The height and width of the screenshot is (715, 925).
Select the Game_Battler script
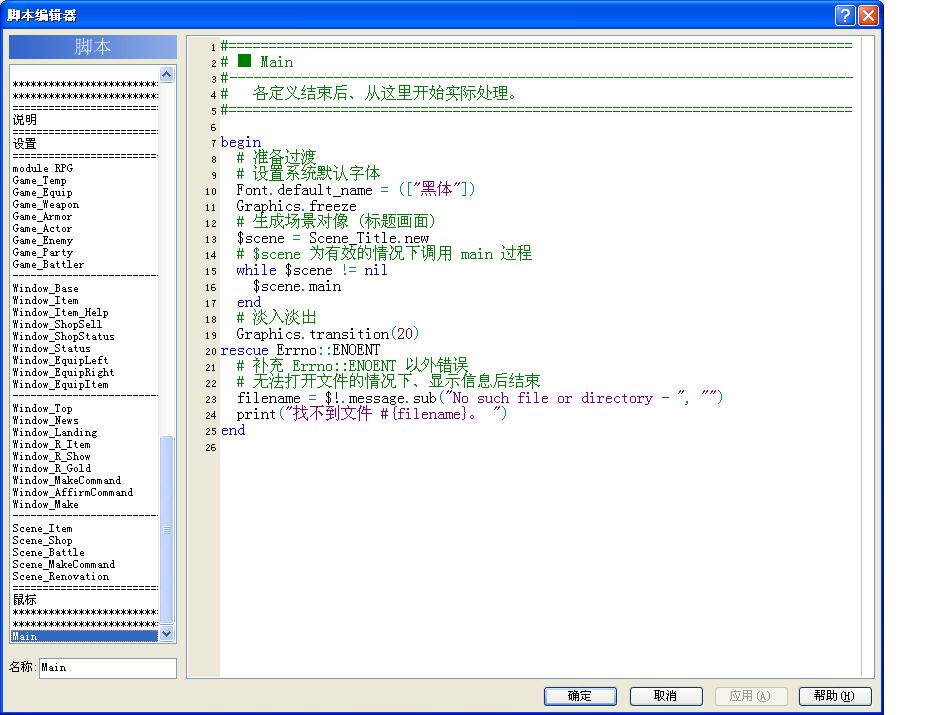(84, 264)
